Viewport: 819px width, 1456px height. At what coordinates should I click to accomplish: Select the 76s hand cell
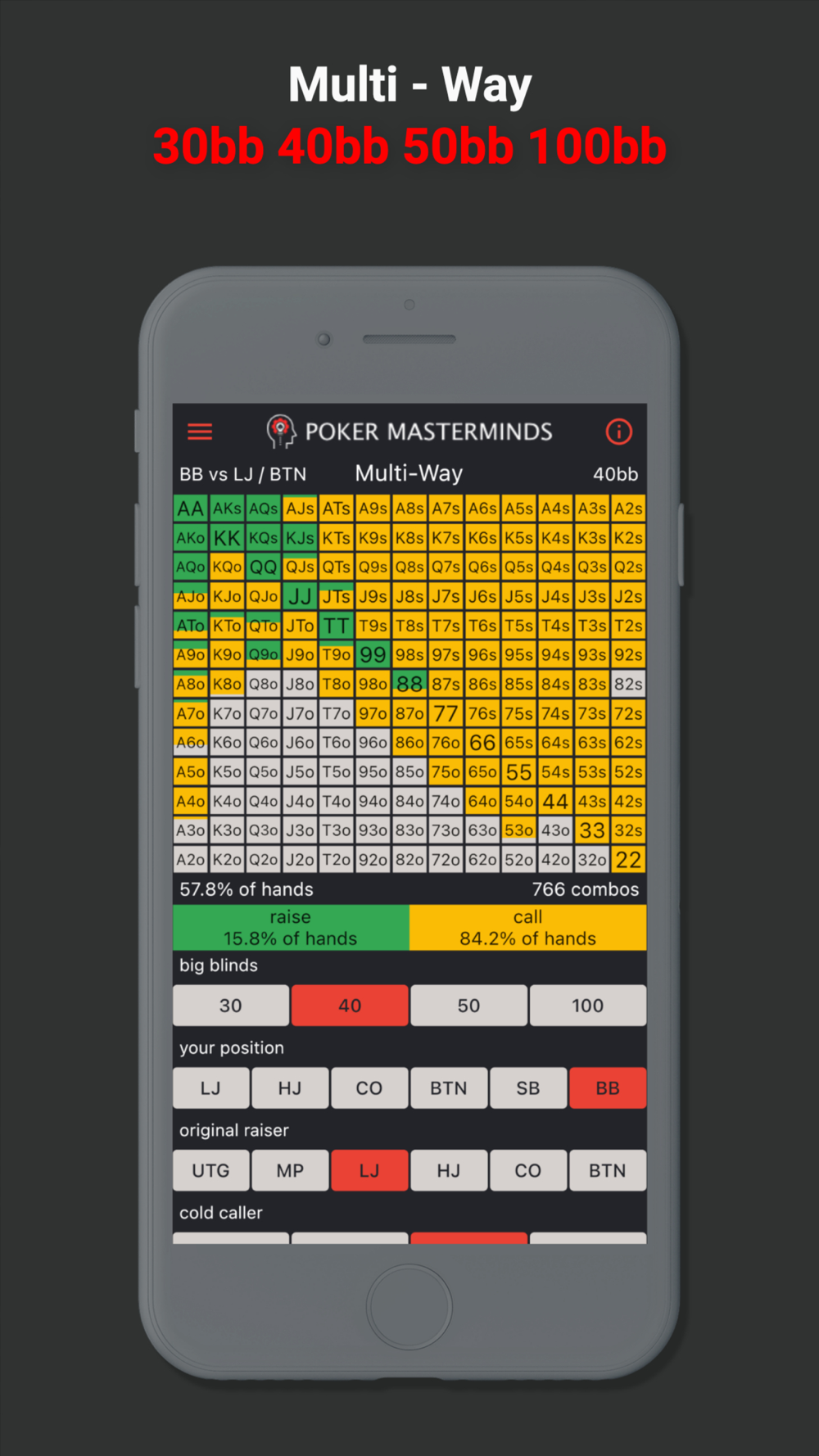[x=482, y=713]
